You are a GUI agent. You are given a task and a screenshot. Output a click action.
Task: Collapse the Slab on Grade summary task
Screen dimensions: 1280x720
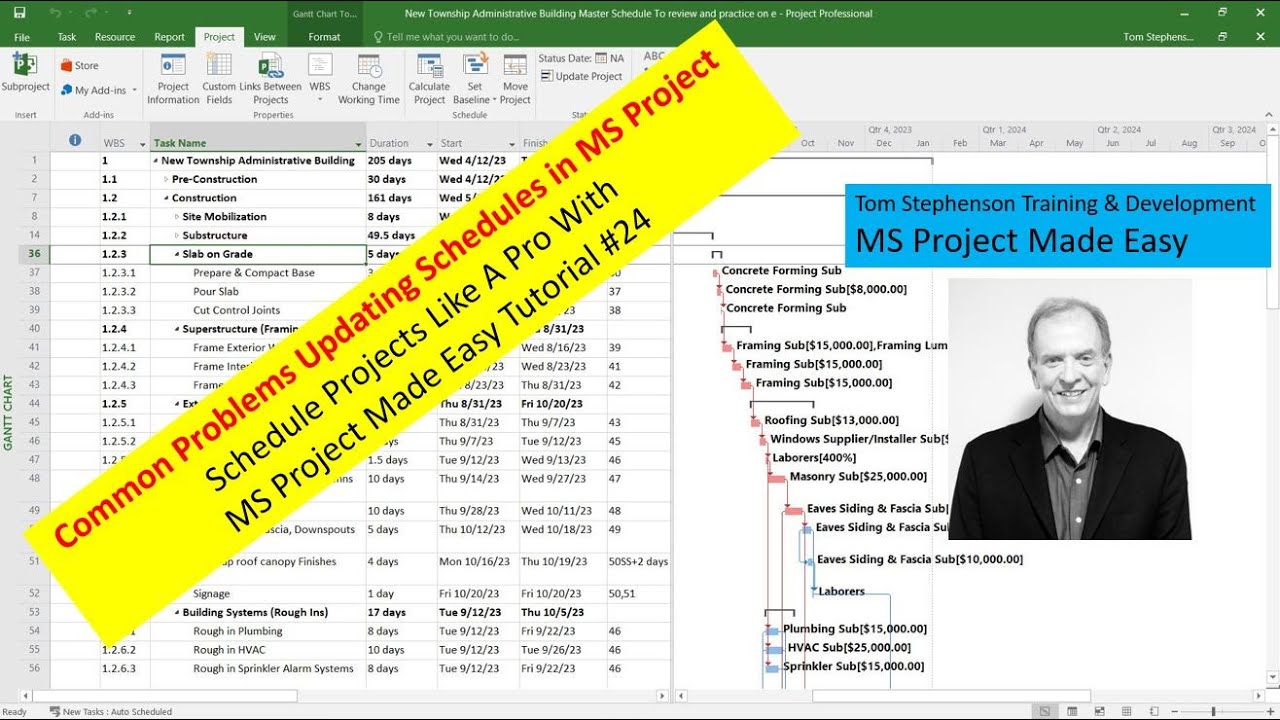point(177,255)
